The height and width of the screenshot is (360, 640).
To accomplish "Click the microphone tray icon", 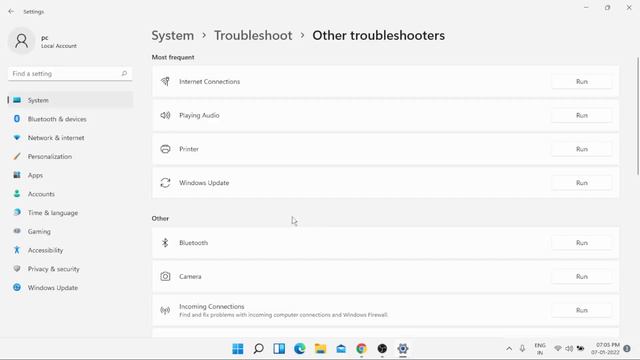I will coord(522,349).
